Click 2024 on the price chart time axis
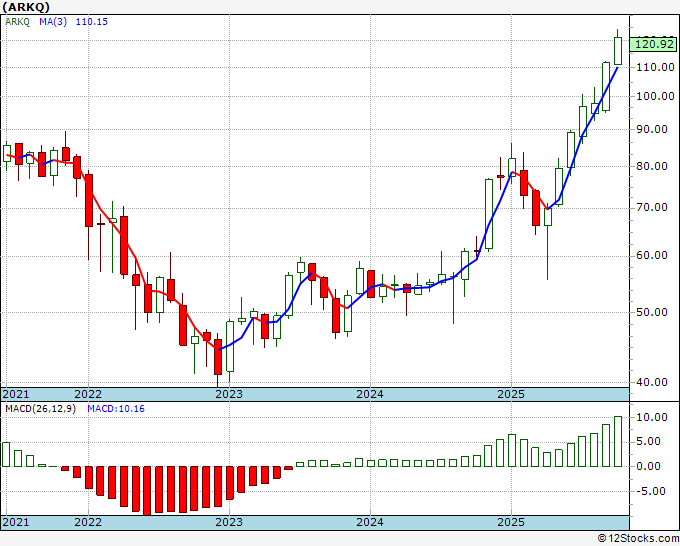This screenshot has height=546, width=680. pos(370,394)
